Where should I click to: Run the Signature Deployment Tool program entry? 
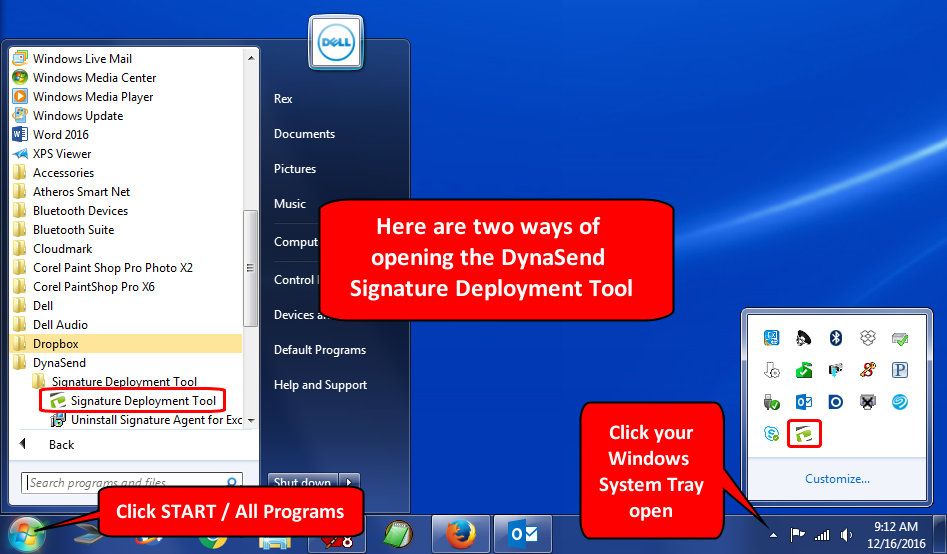click(x=133, y=401)
